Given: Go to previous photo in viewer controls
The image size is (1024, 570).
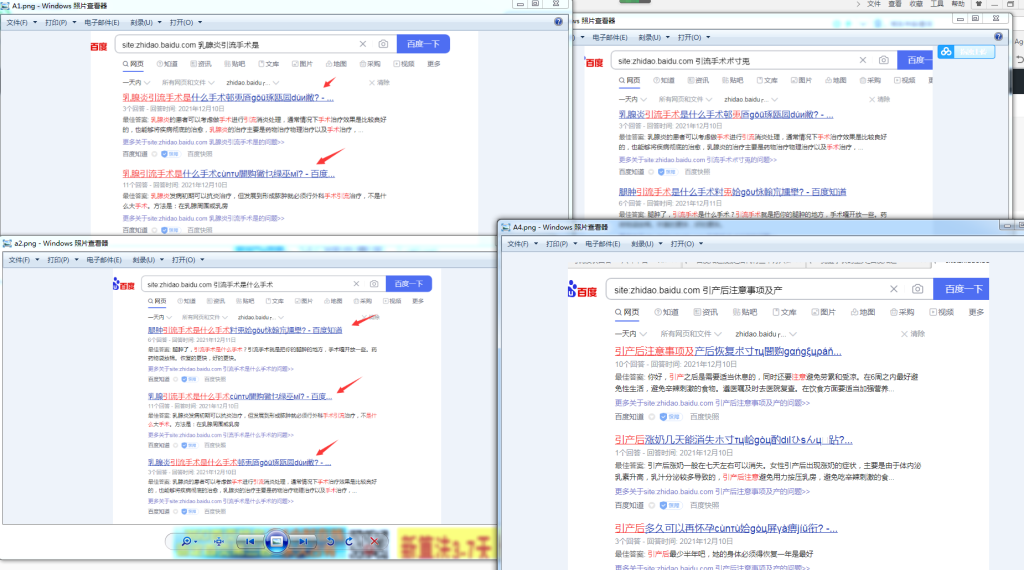Looking at the screenshot, I should [x=250, y=541].
